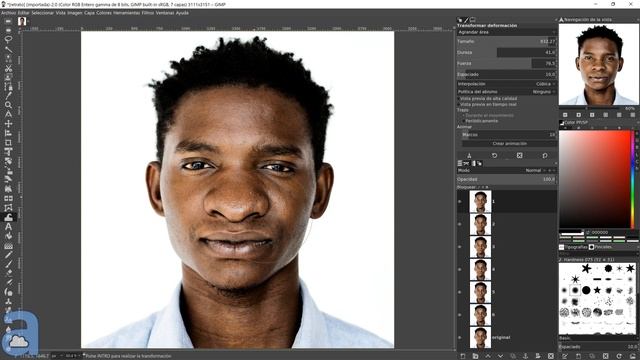Open the brush filter field dropdown
640x360 pixels.
click(598, 253)
